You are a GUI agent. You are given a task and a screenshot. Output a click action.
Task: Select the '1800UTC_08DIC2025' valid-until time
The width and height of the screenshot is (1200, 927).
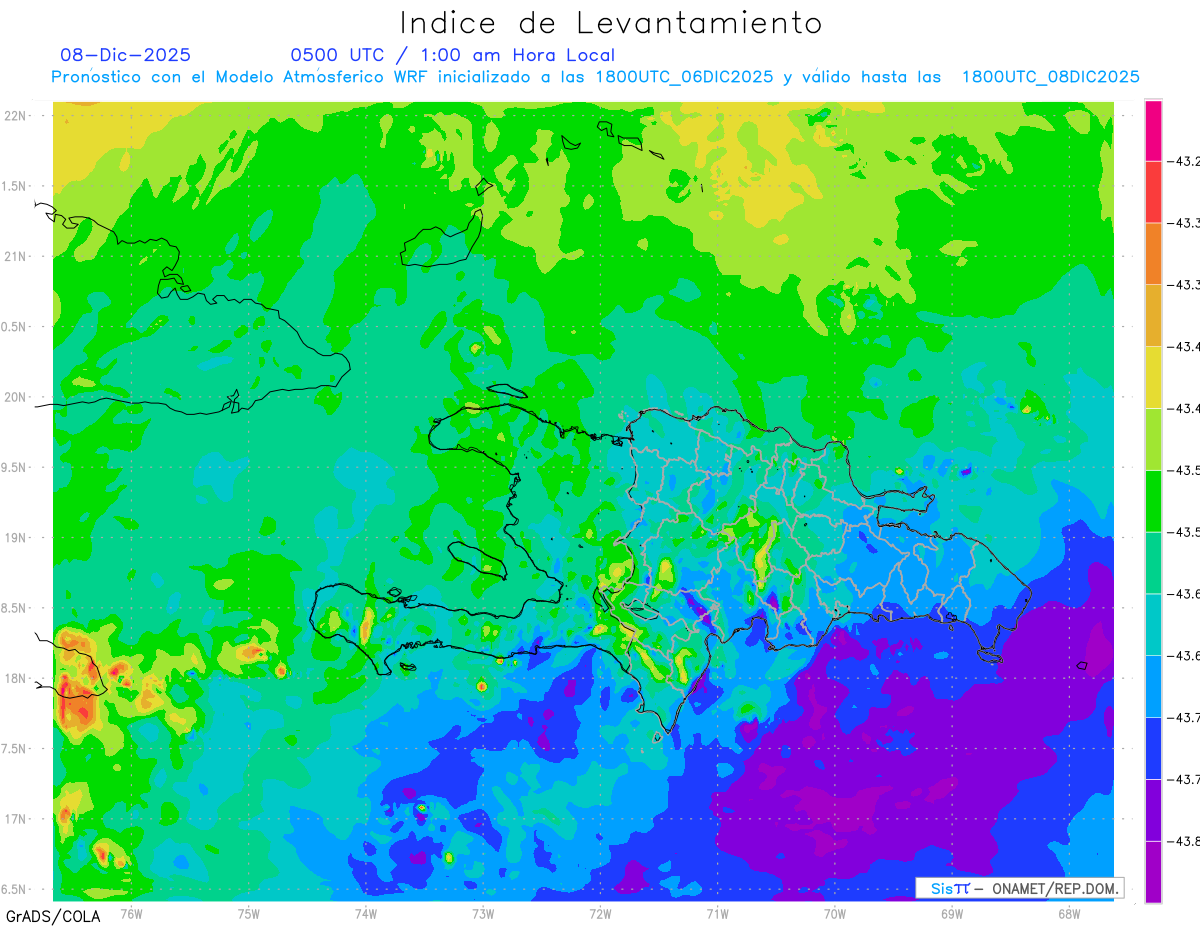[x=1051, y=77]
